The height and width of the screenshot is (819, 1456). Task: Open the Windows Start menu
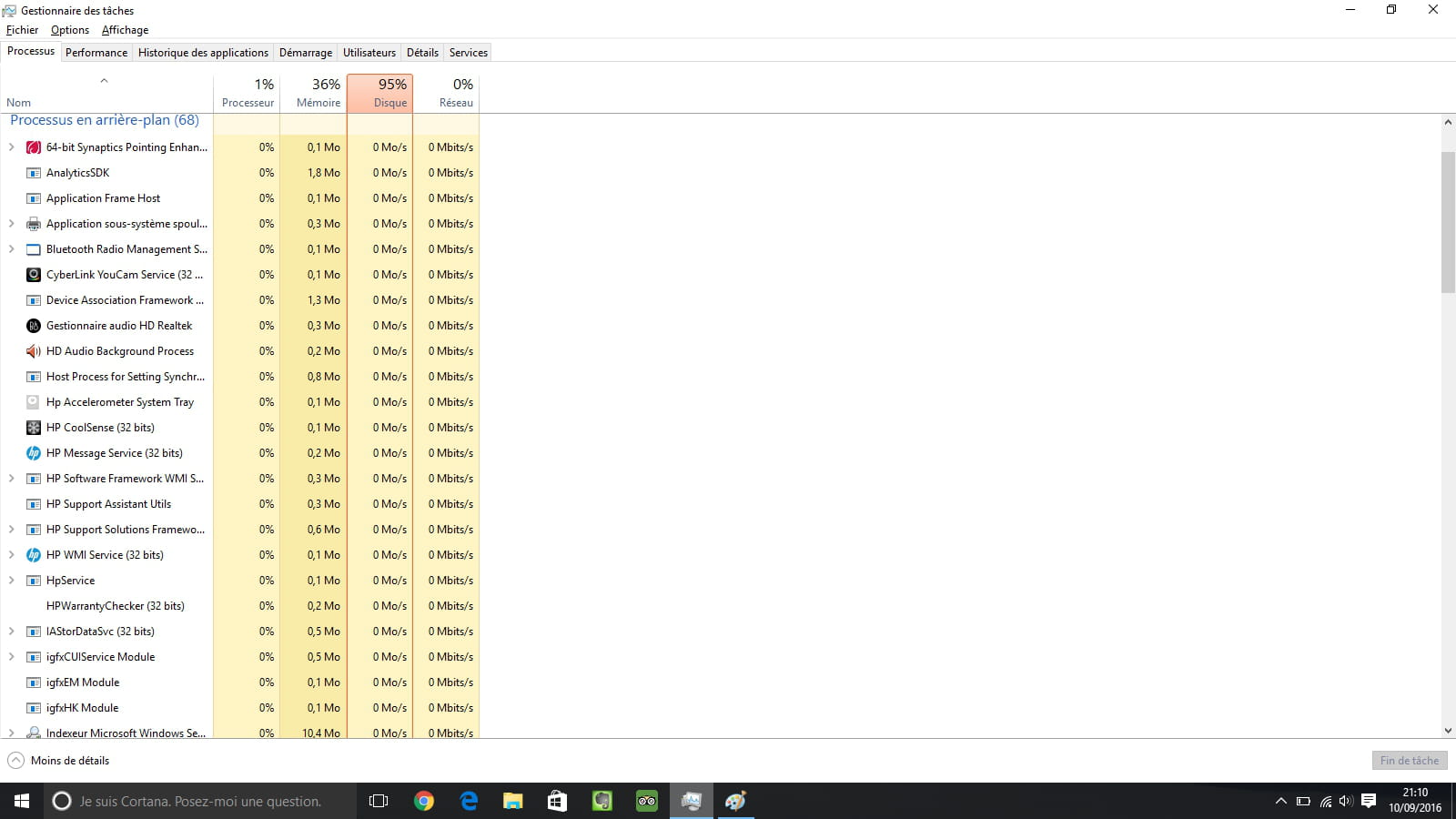tap(22, 801)
